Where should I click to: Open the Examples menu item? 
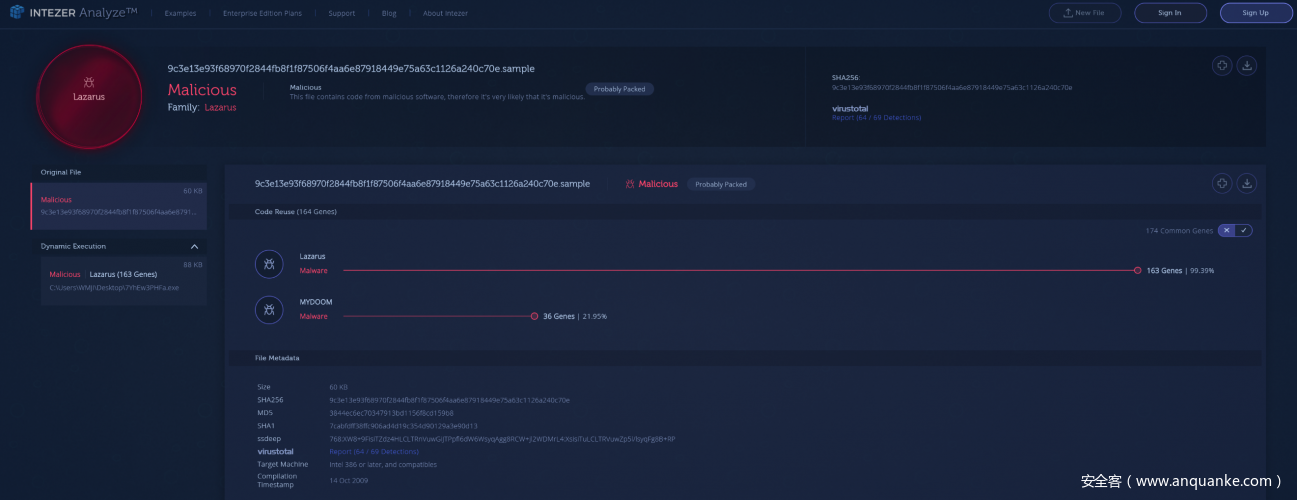pyautogui.click(x=180, y=13)
